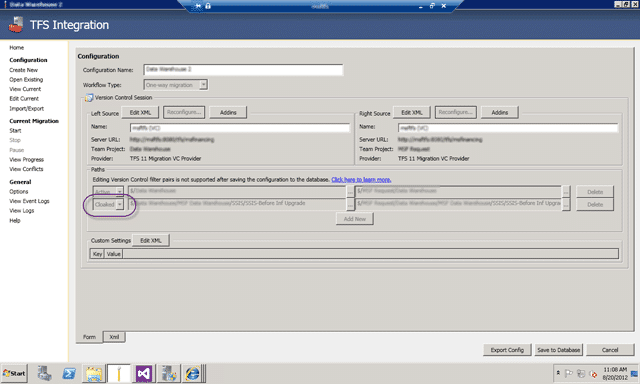Image resolution: width=640 pixels, height=384 pixels.
Task: Open Existing configuration link
Action: pos(26,80)
